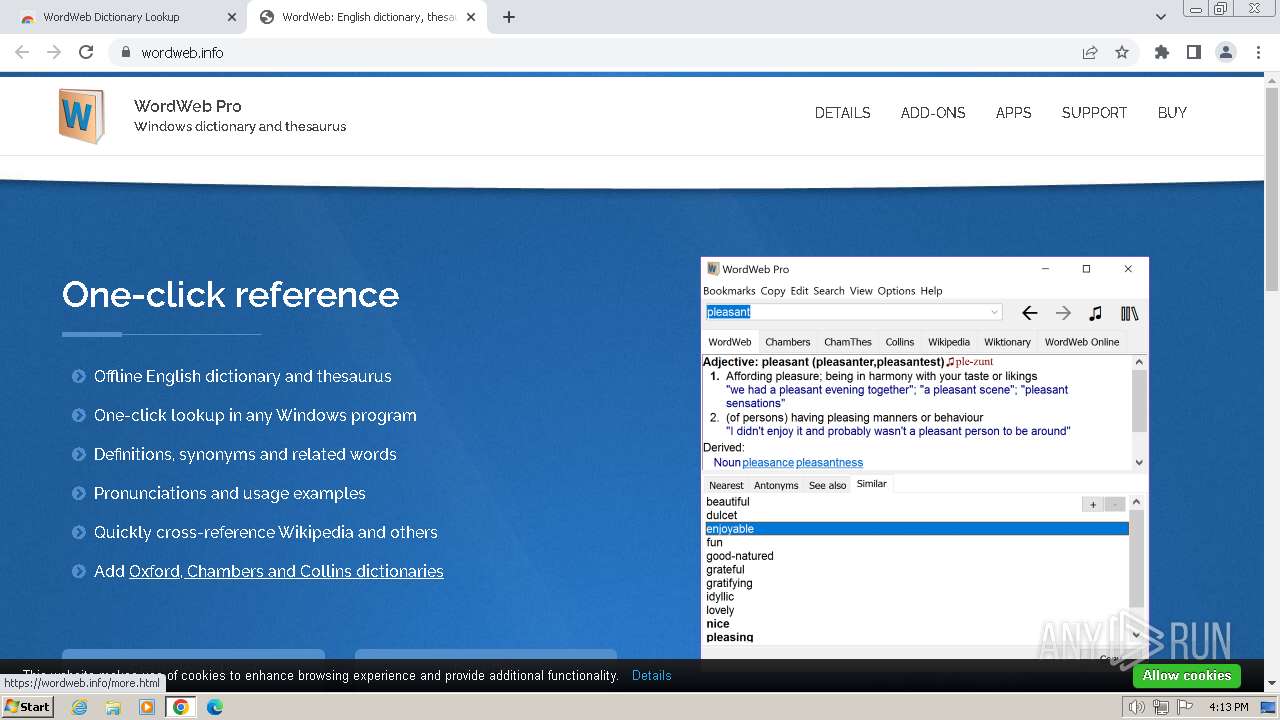Click the address bar URL field

pos(600,52)
